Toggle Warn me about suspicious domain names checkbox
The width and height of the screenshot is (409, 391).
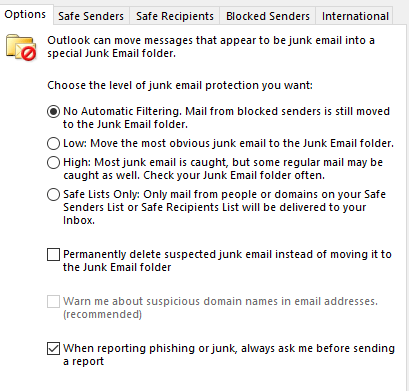[x=53, y=301]
